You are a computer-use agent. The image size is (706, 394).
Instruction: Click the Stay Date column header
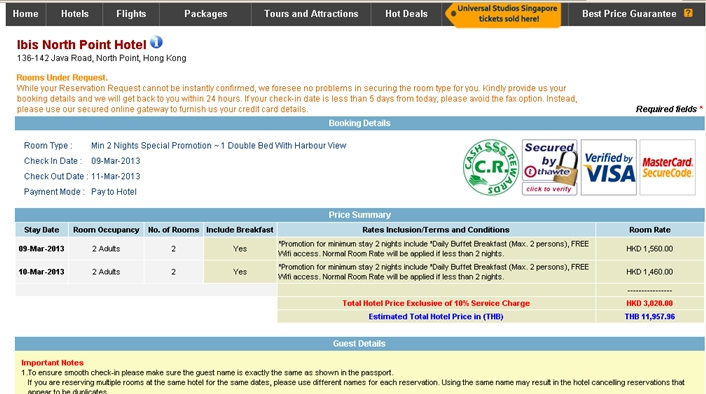click(x=41, y=230)
